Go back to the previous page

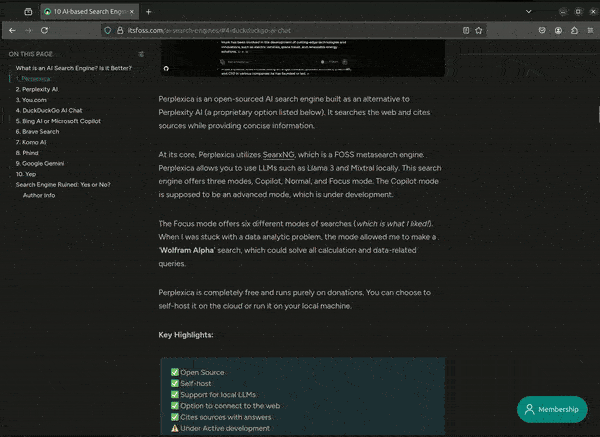pyautogui.click(x=12, y=31)
